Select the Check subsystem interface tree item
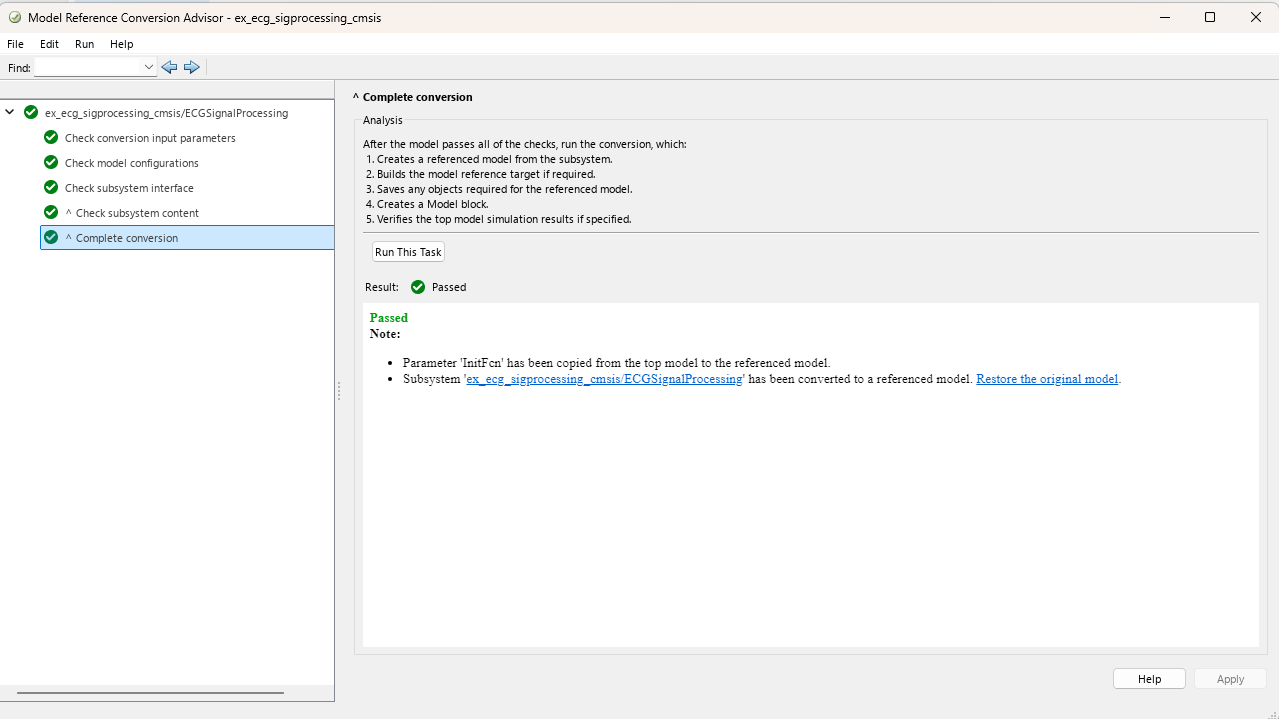The image size is (1279, 719). (x=129, y=188)
